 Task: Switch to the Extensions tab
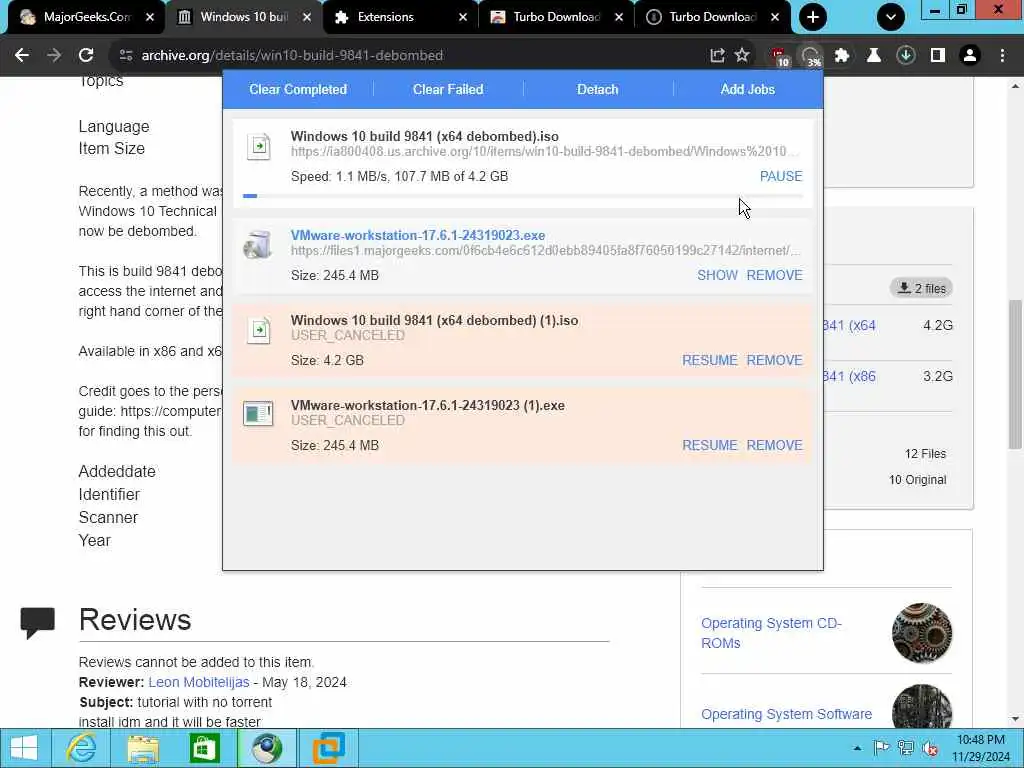400,17
